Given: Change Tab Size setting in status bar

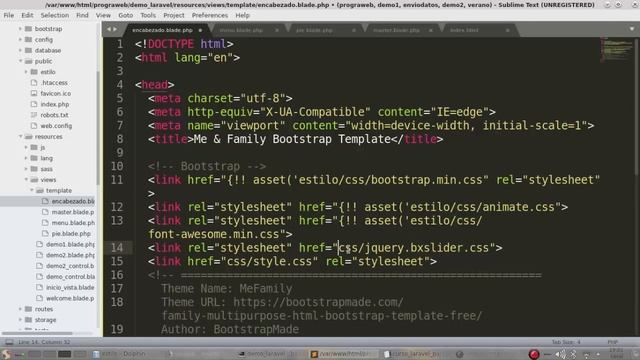Looking at the screenshot, I should pyautogui.click(x=566, y=342).
